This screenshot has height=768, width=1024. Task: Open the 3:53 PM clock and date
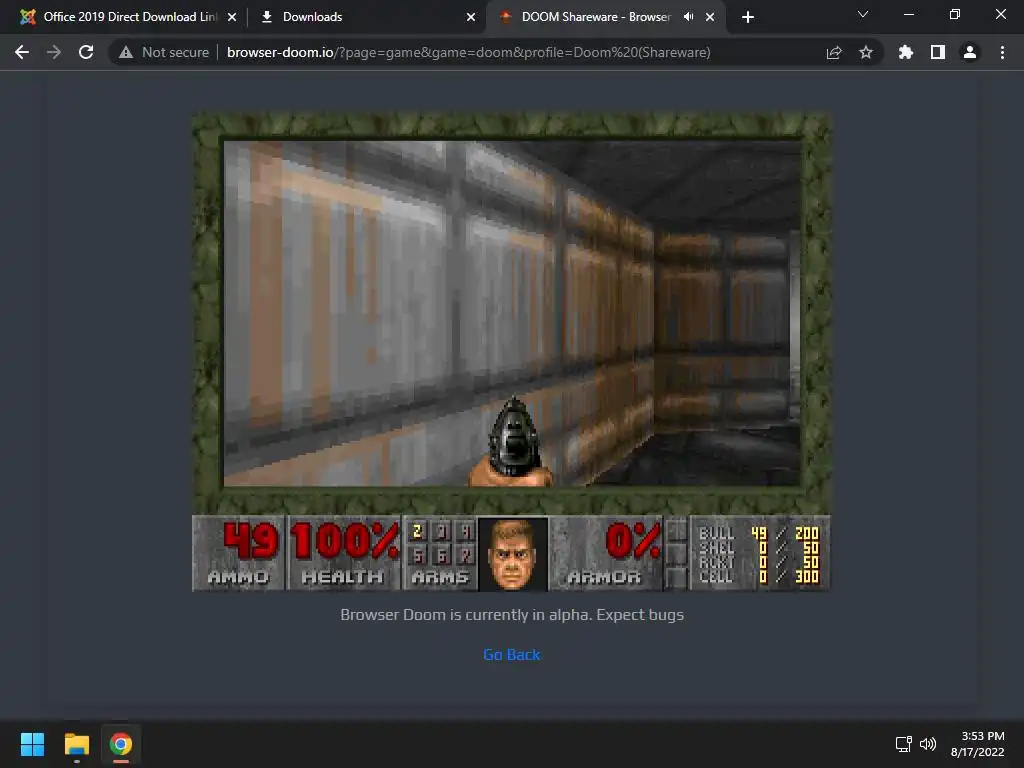point(977,744)
